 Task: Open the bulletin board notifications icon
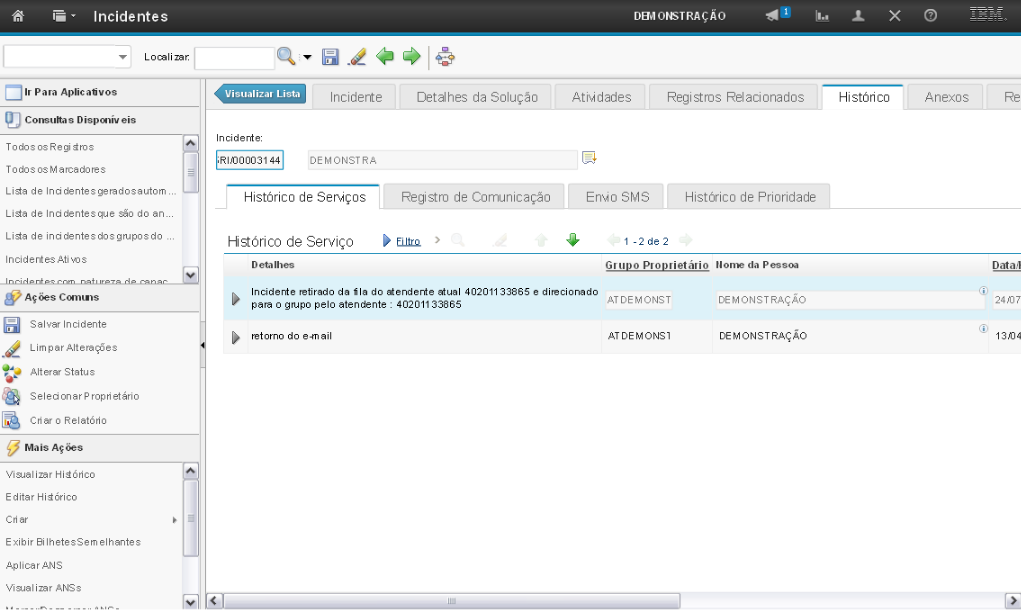pos(777,16)
